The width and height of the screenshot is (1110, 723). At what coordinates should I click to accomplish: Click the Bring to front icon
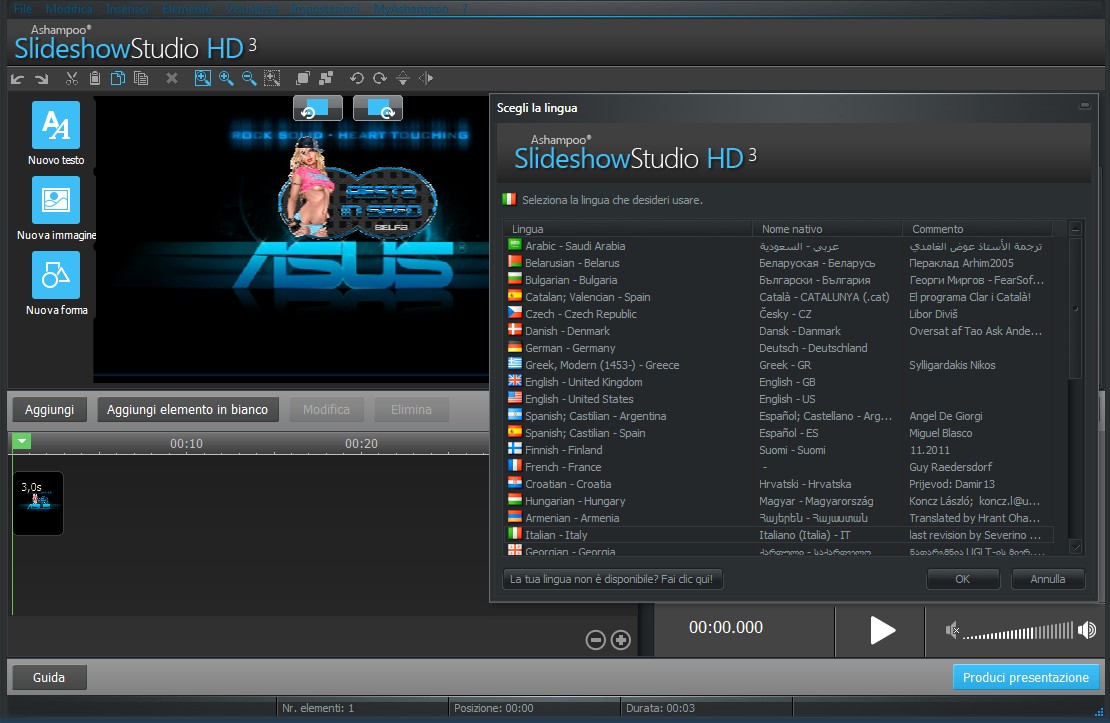click(303, 79)
